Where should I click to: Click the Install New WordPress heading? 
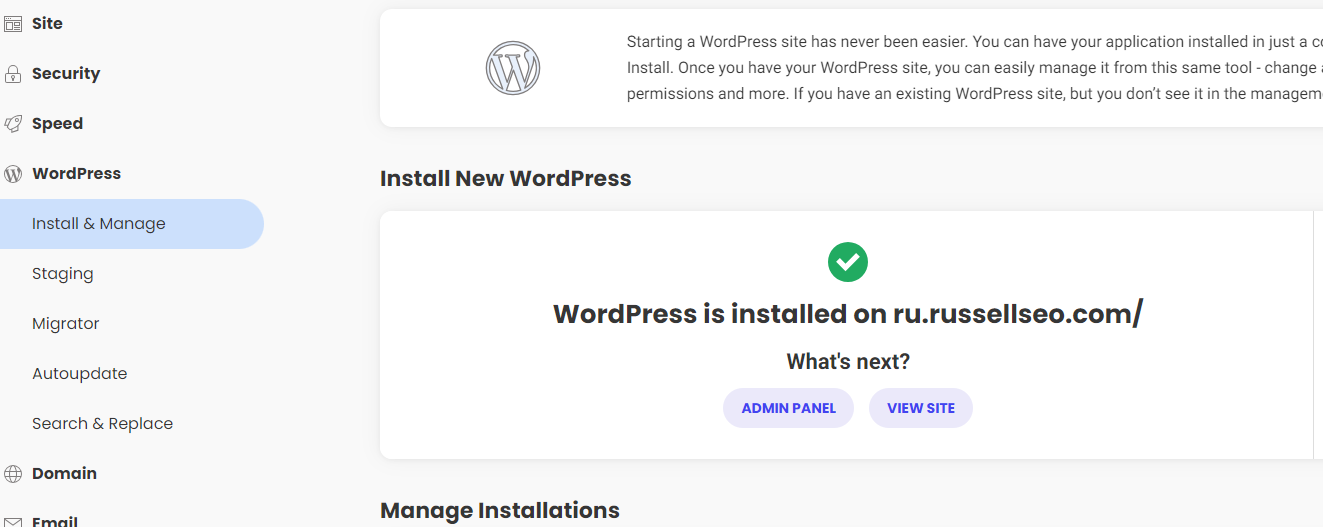[506, 179]
